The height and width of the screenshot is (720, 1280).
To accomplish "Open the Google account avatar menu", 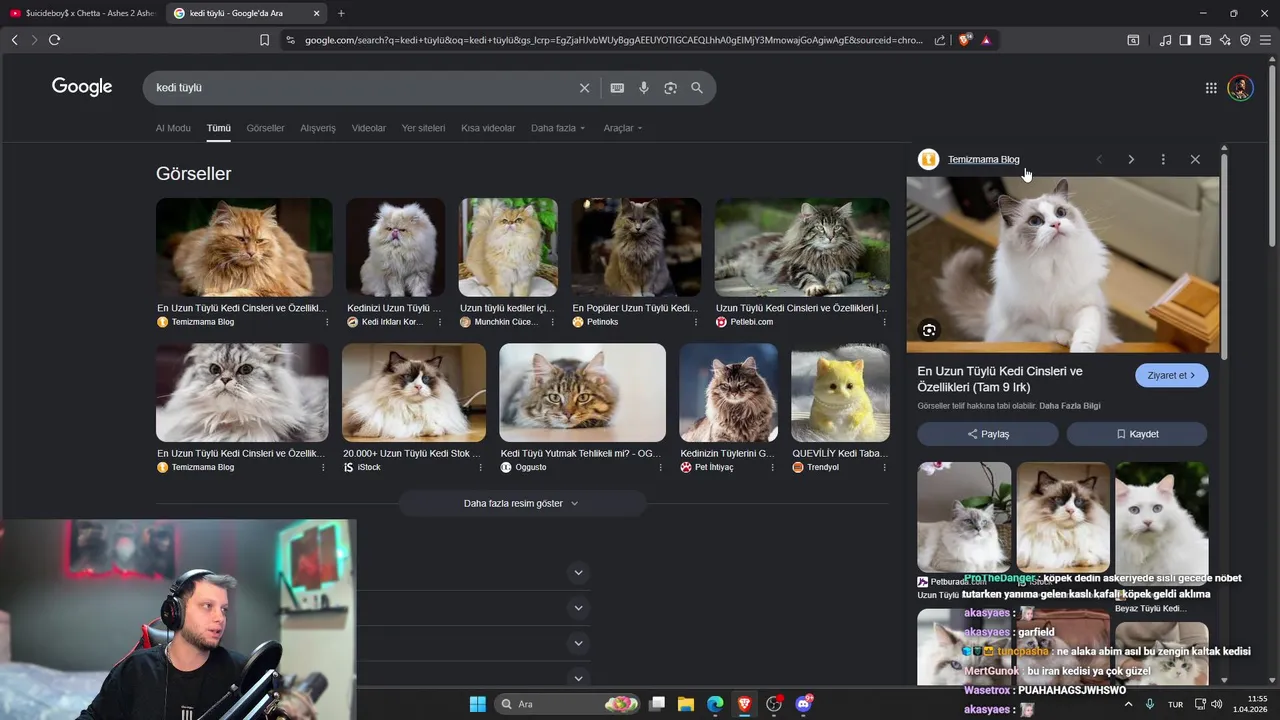I will (x=1240, y=88).
